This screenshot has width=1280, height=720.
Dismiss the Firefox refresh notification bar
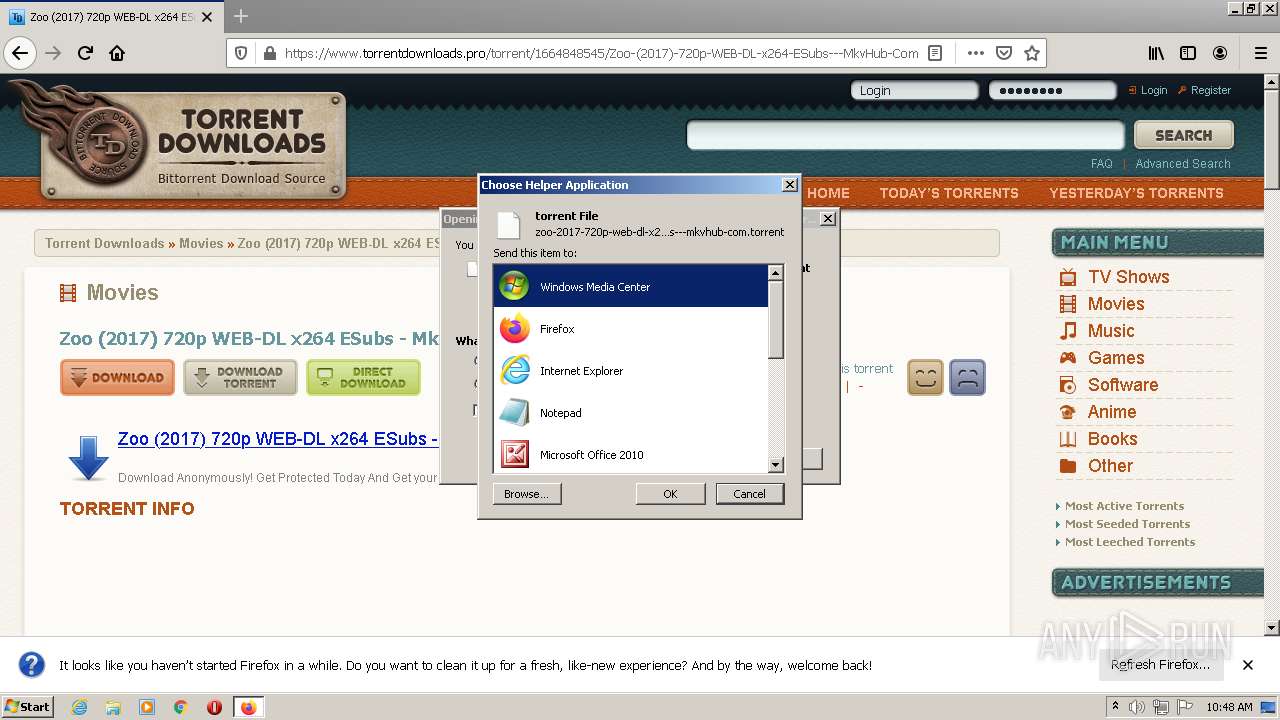[1248, 665]
